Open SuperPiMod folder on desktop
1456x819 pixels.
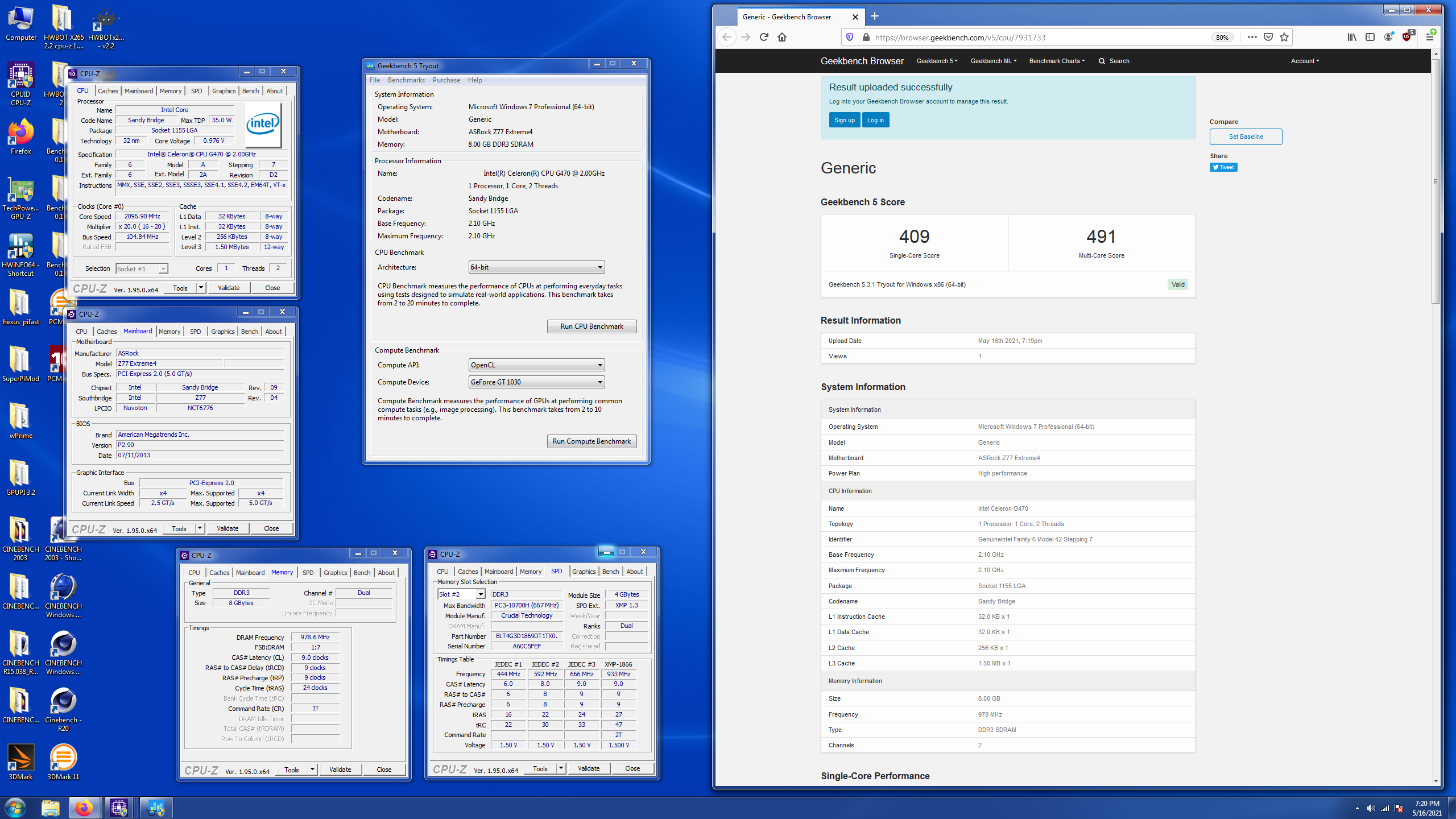point(20,364)
